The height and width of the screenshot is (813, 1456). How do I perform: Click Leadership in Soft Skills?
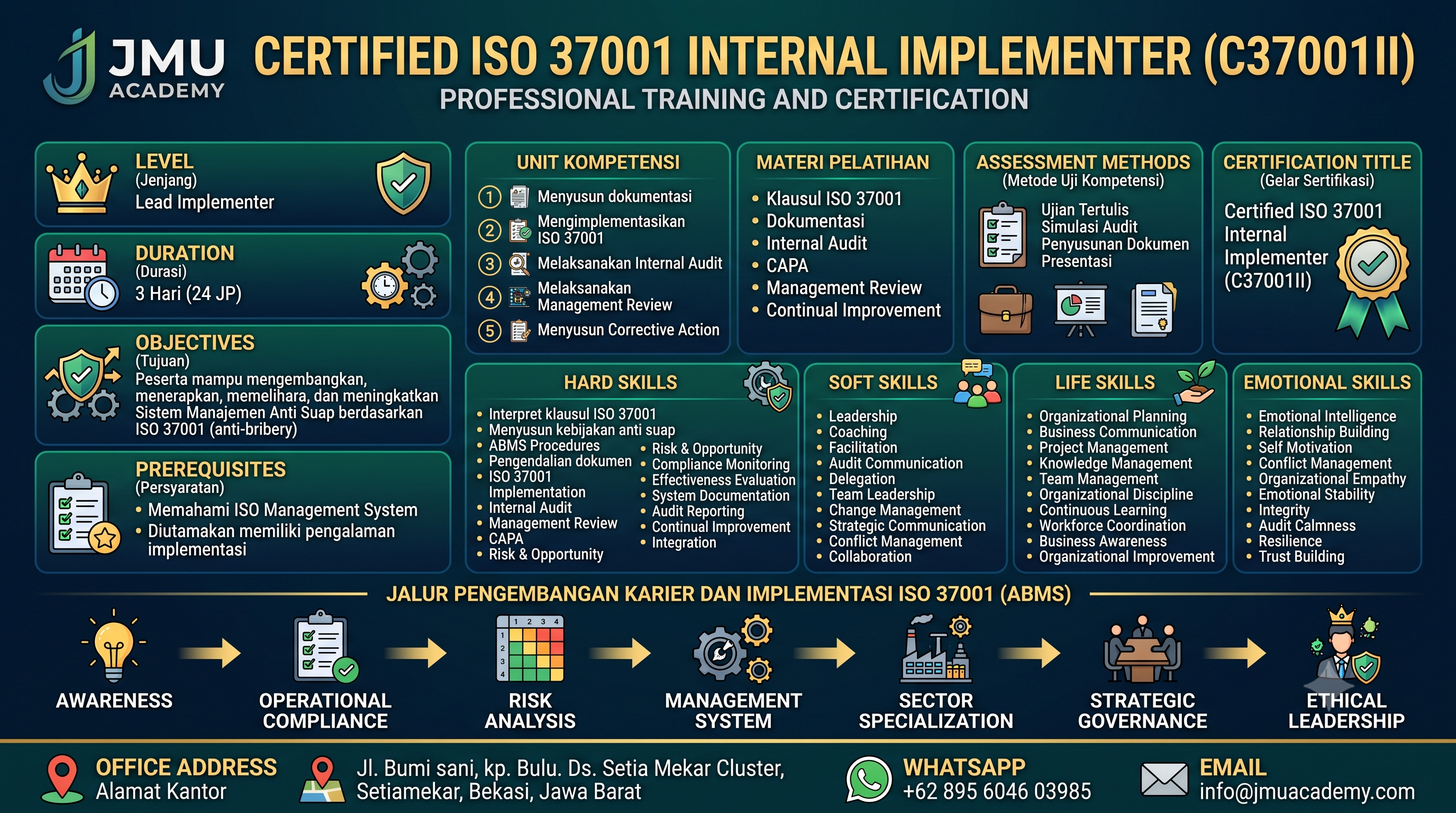click(x=862, y=416)
